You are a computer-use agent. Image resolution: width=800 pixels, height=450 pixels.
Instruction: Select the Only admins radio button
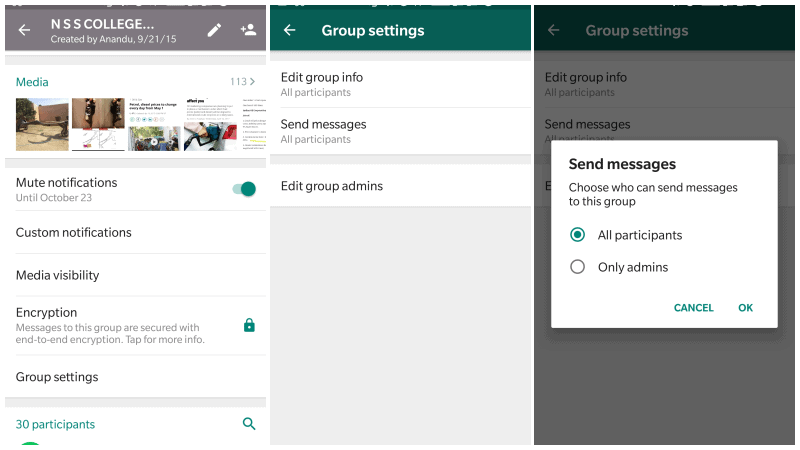[578, 267]
